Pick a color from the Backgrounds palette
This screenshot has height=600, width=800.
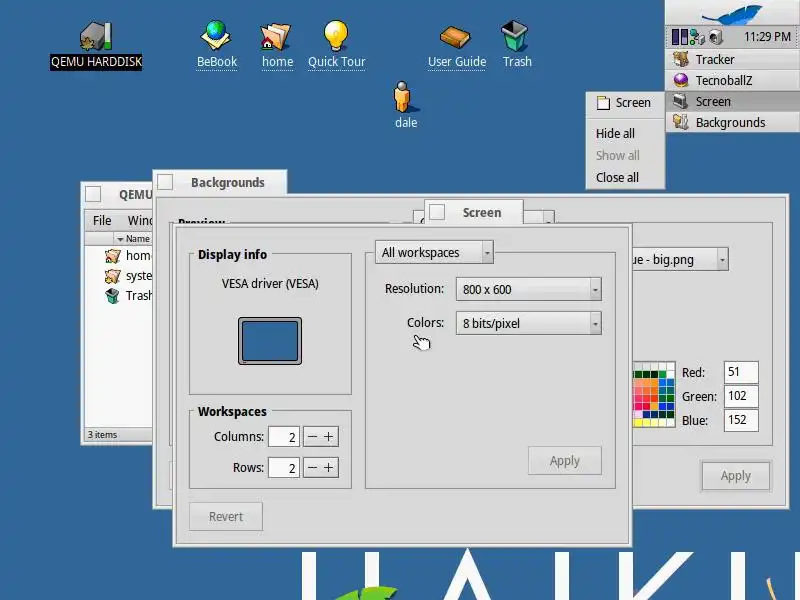(x=654, y=394)
